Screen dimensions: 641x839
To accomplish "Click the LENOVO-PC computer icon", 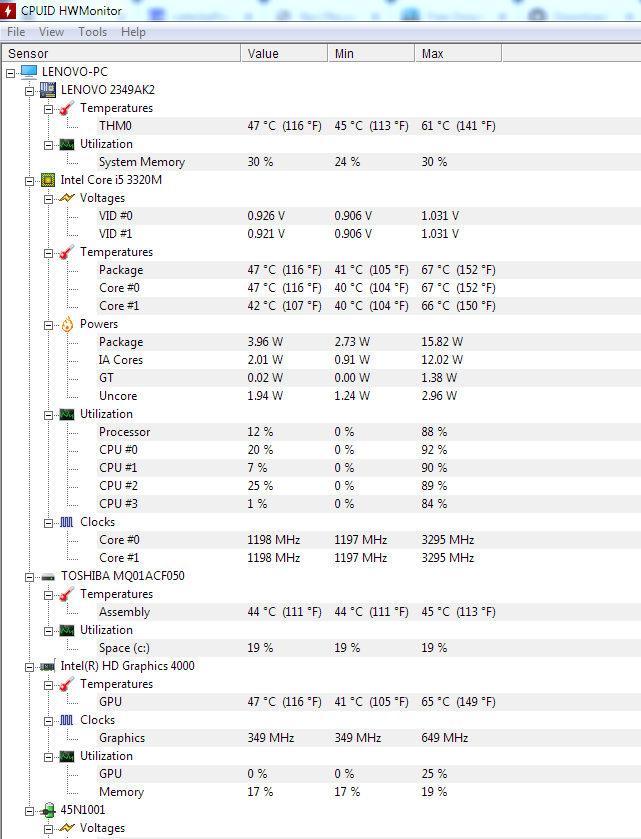I will (x=28, y=72).
